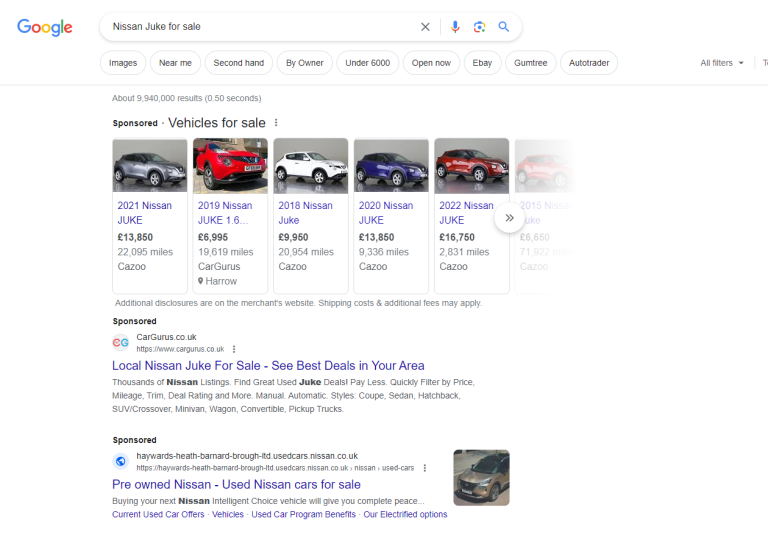Select the Near me filter chip
This screenshot has width=768, height=535.
coord(175,63)
